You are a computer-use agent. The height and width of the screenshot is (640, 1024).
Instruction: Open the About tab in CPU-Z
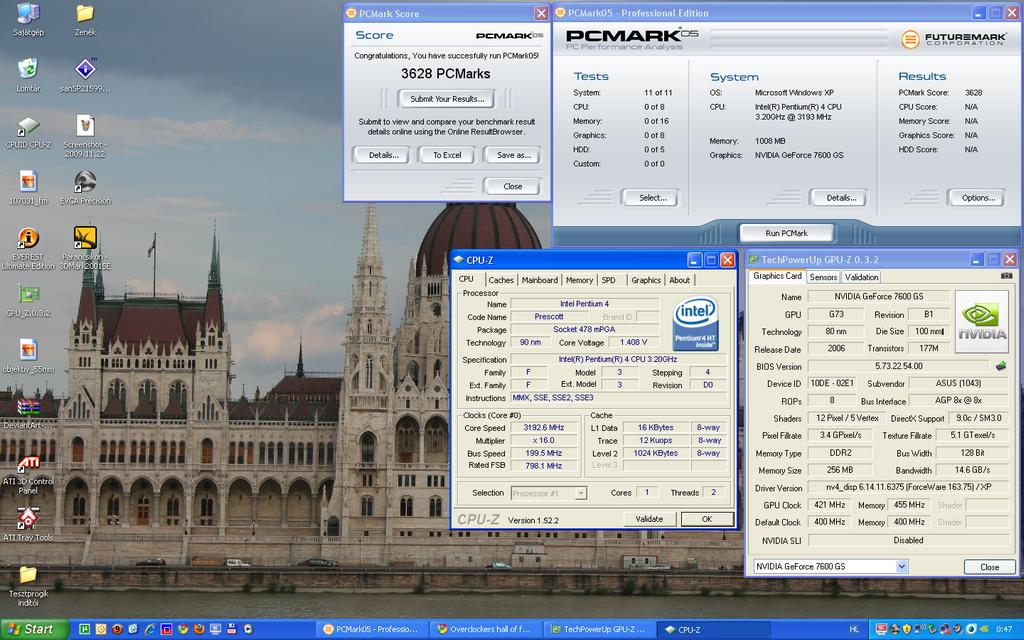coord(679,280)
